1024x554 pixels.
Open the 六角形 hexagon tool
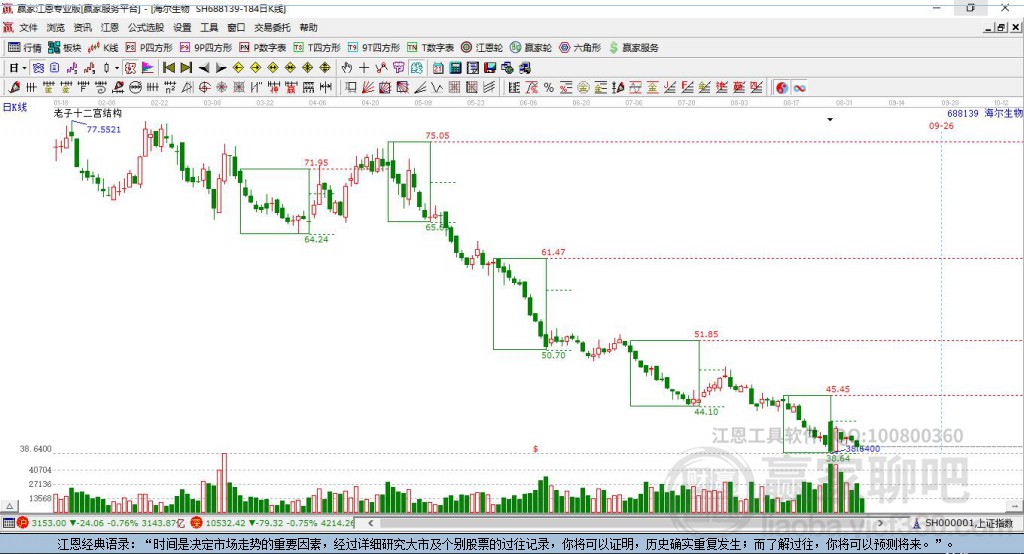[580, 48]
